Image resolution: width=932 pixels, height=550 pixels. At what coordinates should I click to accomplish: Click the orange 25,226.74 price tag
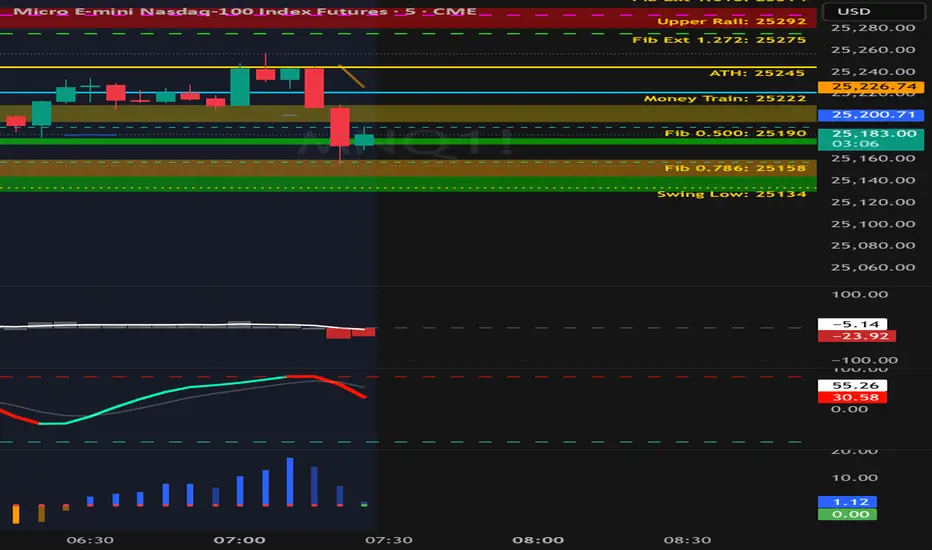[871, 87]
